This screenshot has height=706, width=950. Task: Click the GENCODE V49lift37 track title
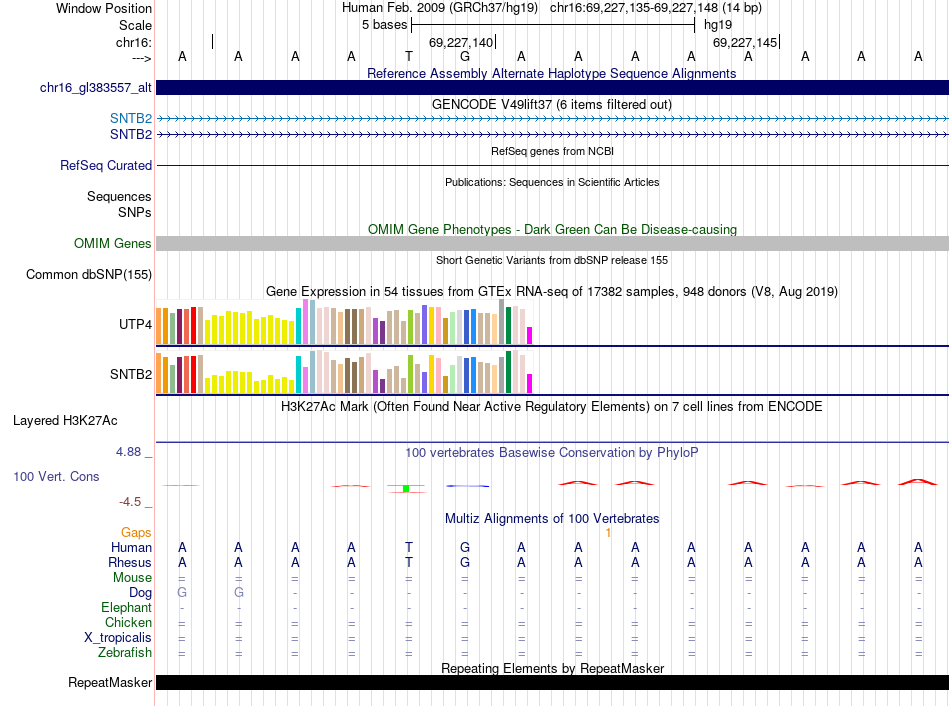[552, 104]
